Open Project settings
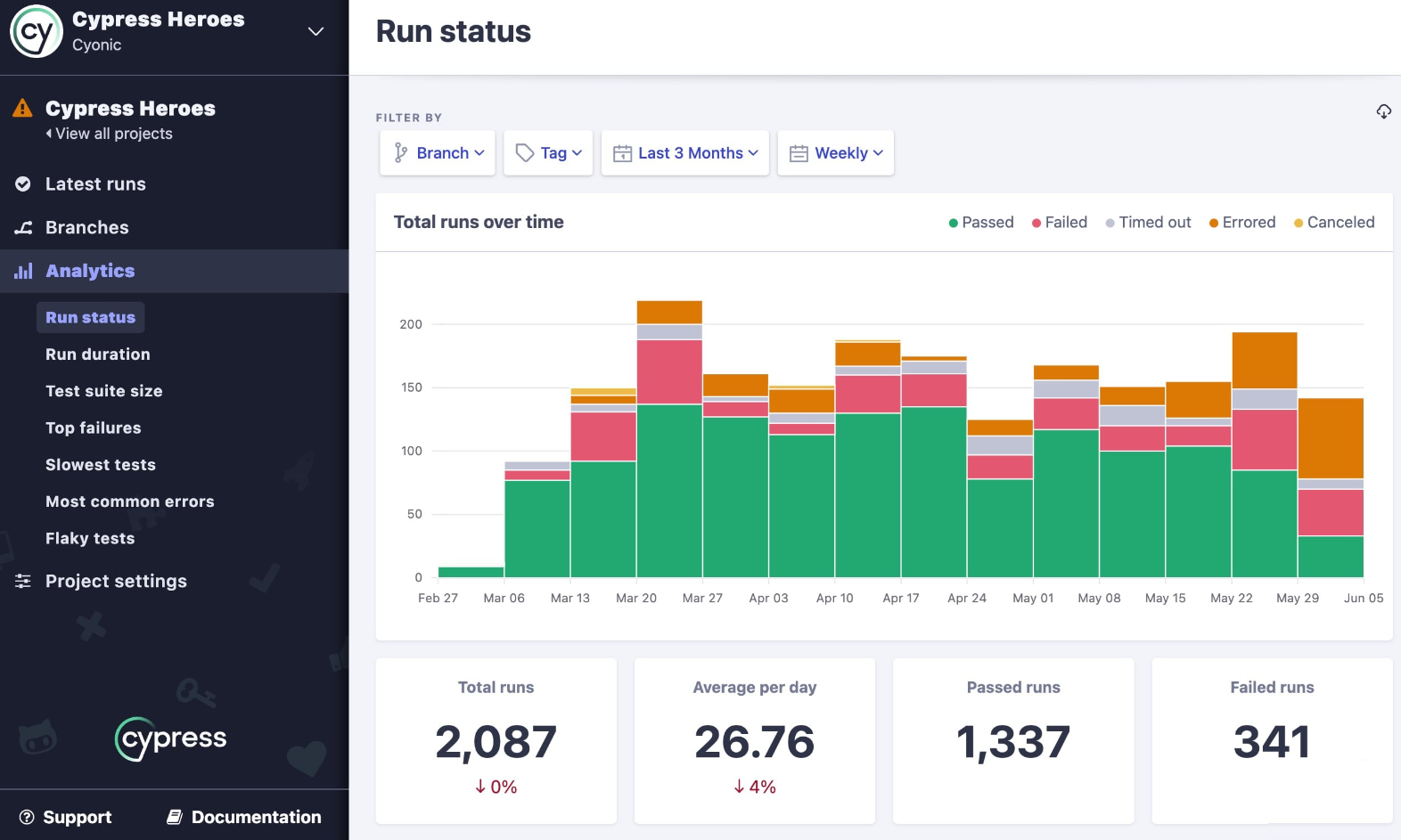 point(116,582)
